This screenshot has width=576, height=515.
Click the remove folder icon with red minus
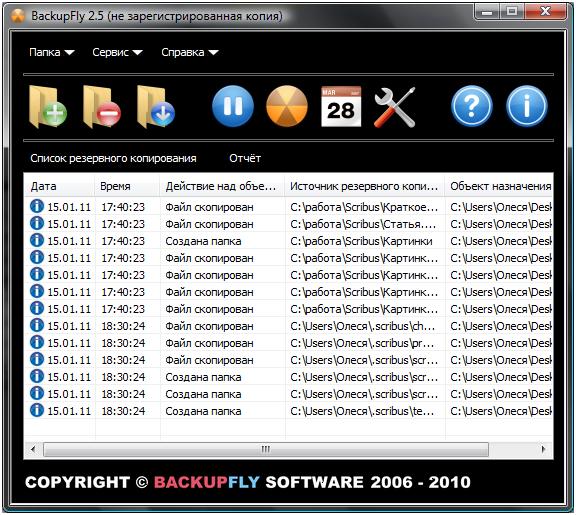pos(102,107)
